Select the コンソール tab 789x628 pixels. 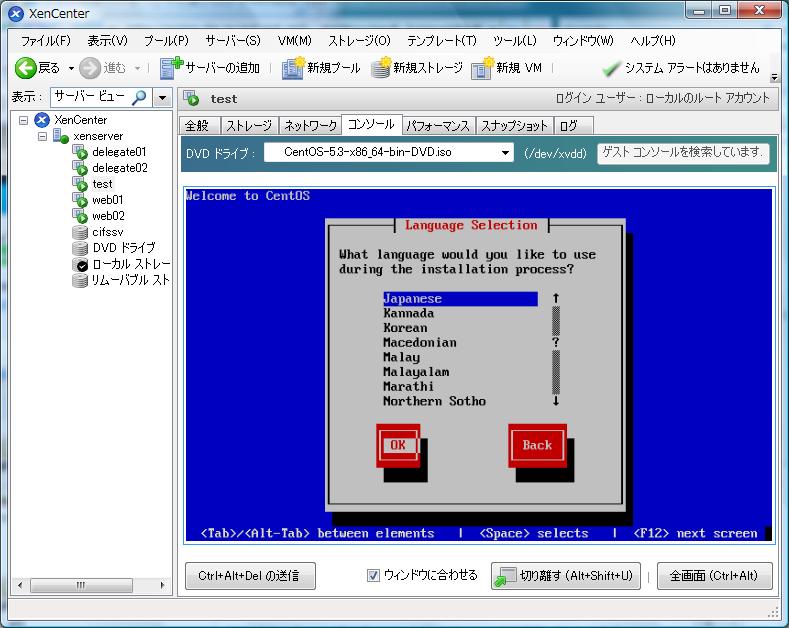371,124
